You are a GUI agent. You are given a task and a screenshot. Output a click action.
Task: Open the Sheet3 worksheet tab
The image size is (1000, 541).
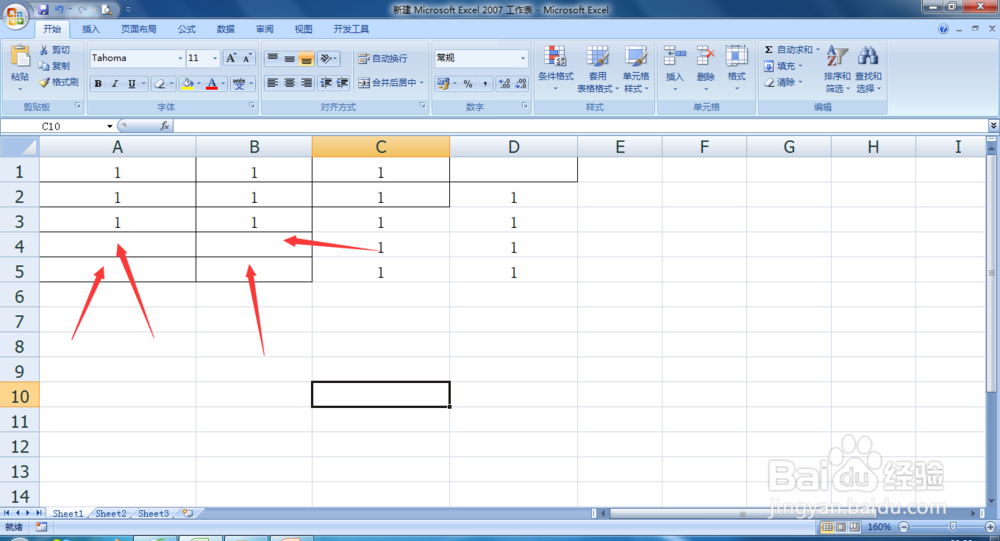[x=154, y=514]
